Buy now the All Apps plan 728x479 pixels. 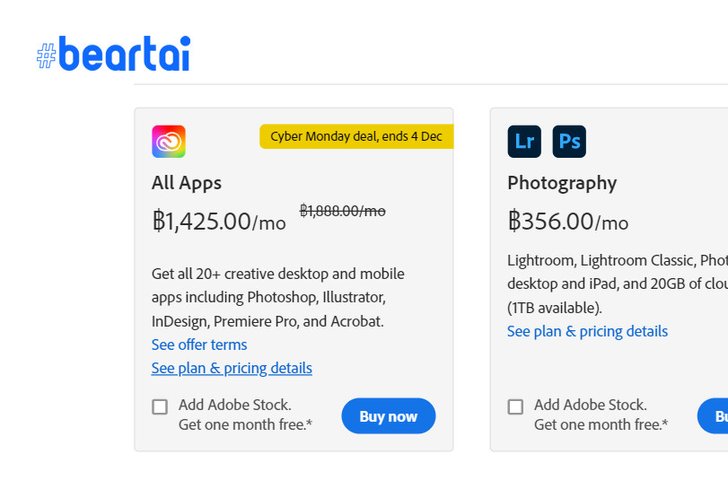389,416
